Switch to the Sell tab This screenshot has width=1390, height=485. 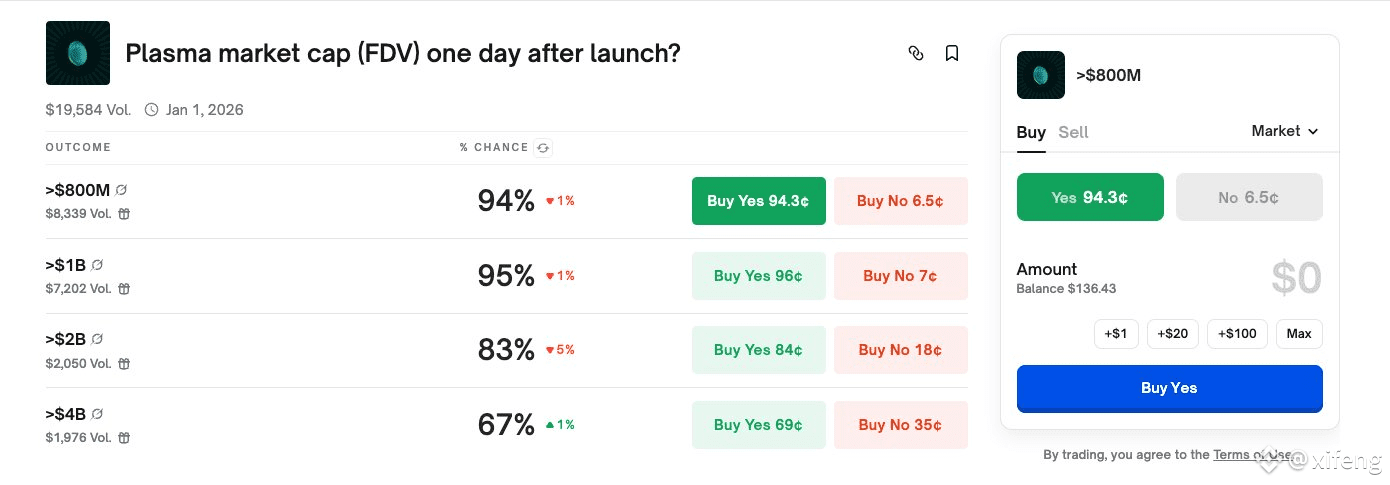click(x=1073, y=132)
